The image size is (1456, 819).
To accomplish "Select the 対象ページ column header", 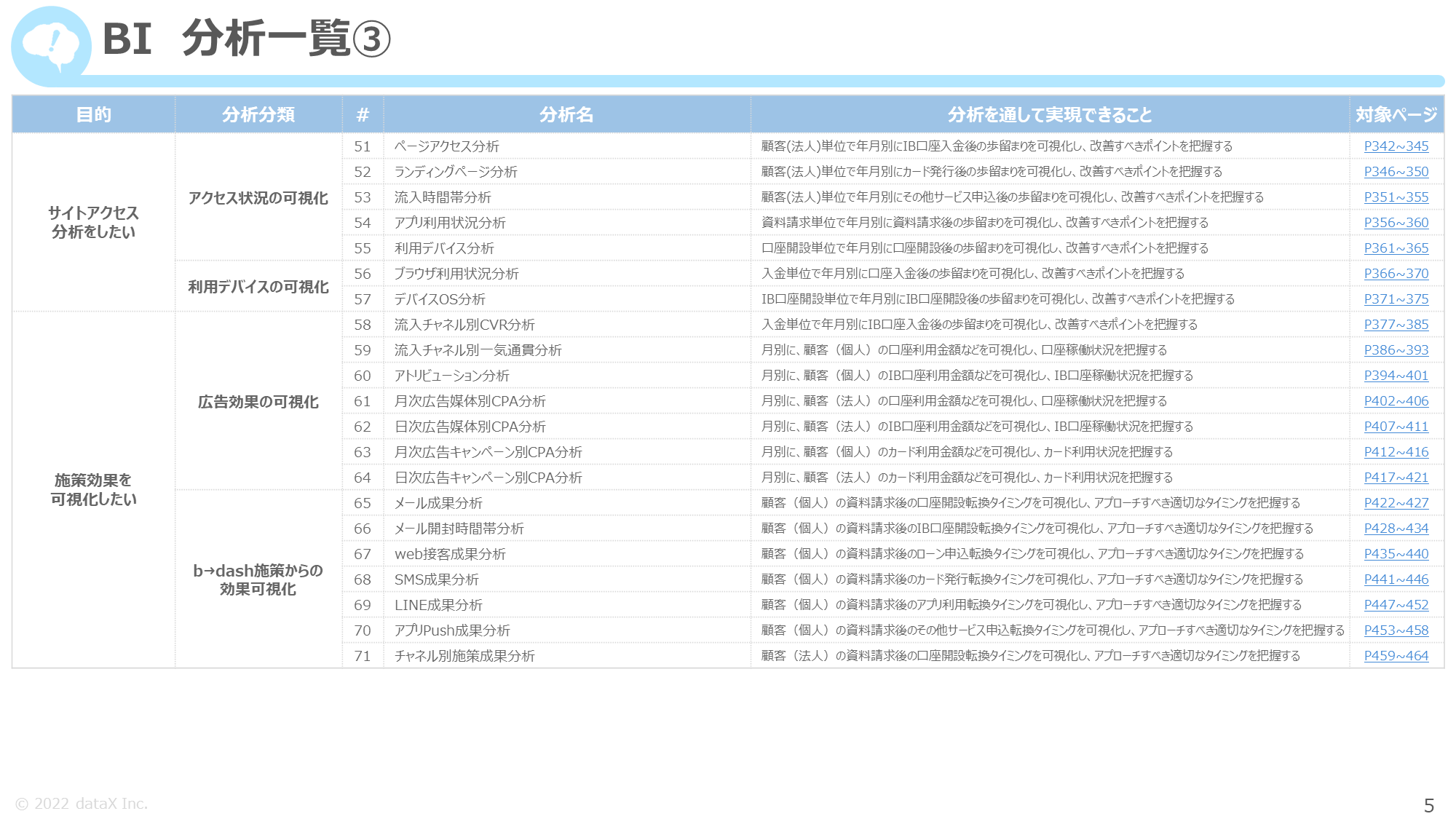I will point(1396,114).
